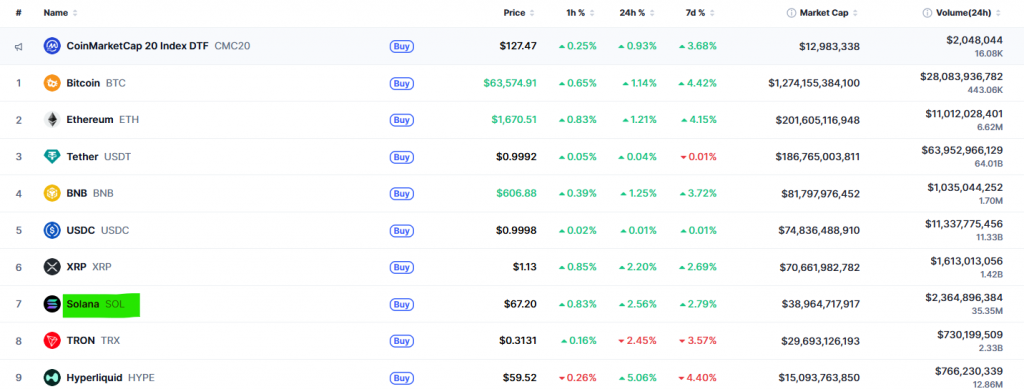Click Ethereum price $1,670.51

(x=514, y=119)
